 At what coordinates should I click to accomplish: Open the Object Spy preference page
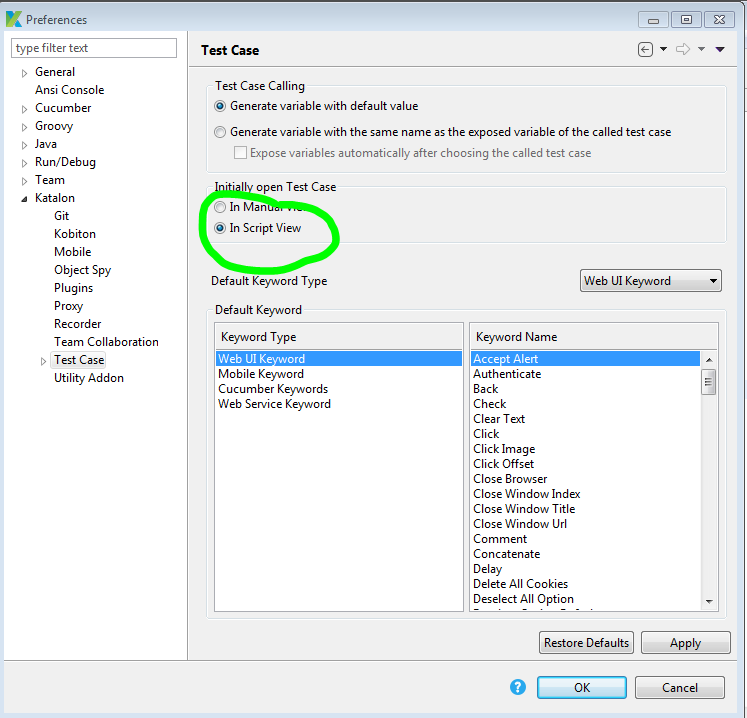82,270
